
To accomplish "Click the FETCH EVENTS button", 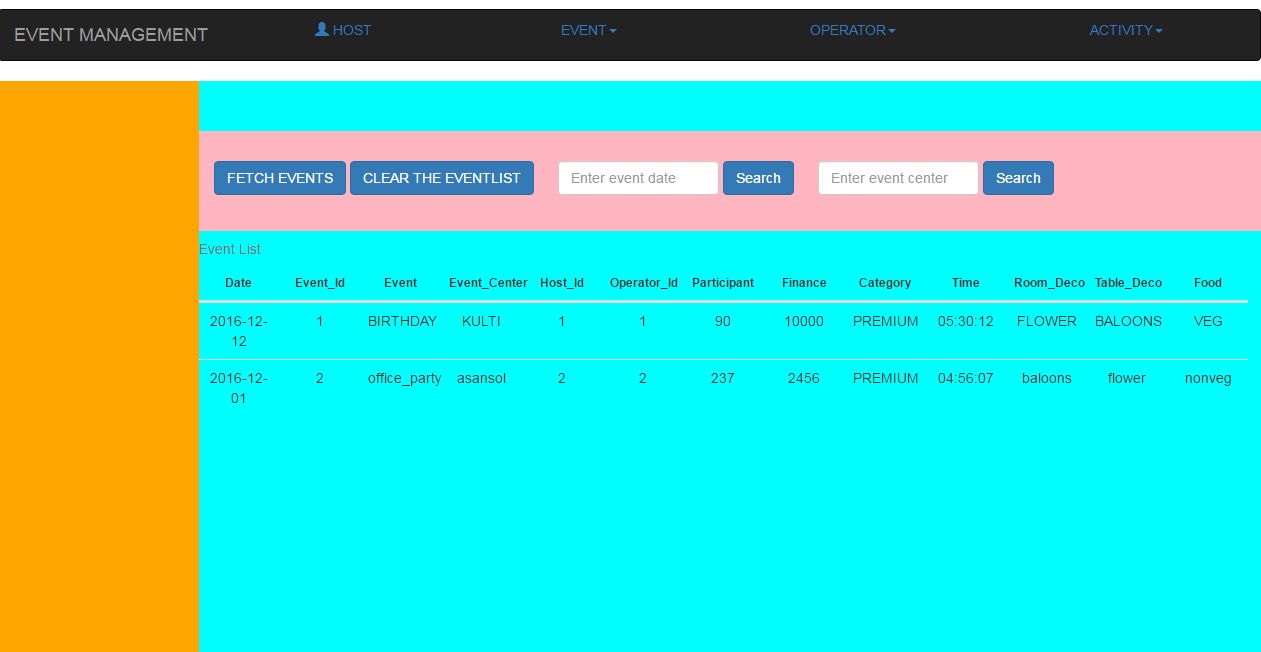I will coord(280,178).
